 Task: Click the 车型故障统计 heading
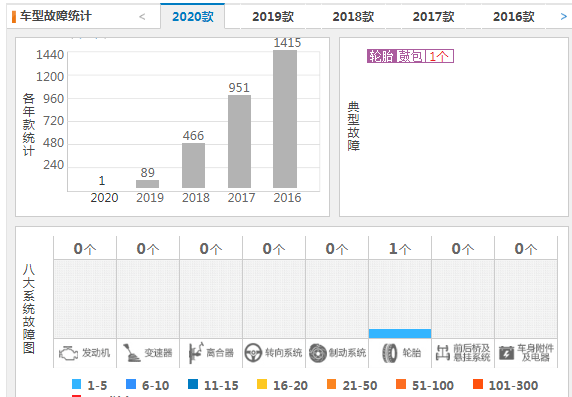56,16
